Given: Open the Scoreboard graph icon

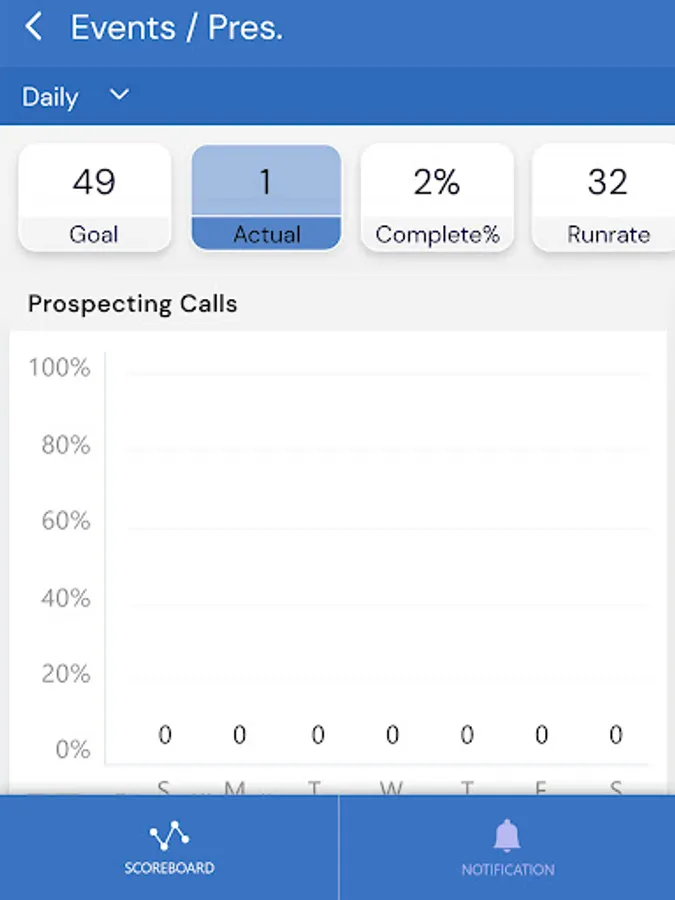Looking at the screenshot, I should pos(169,836).
